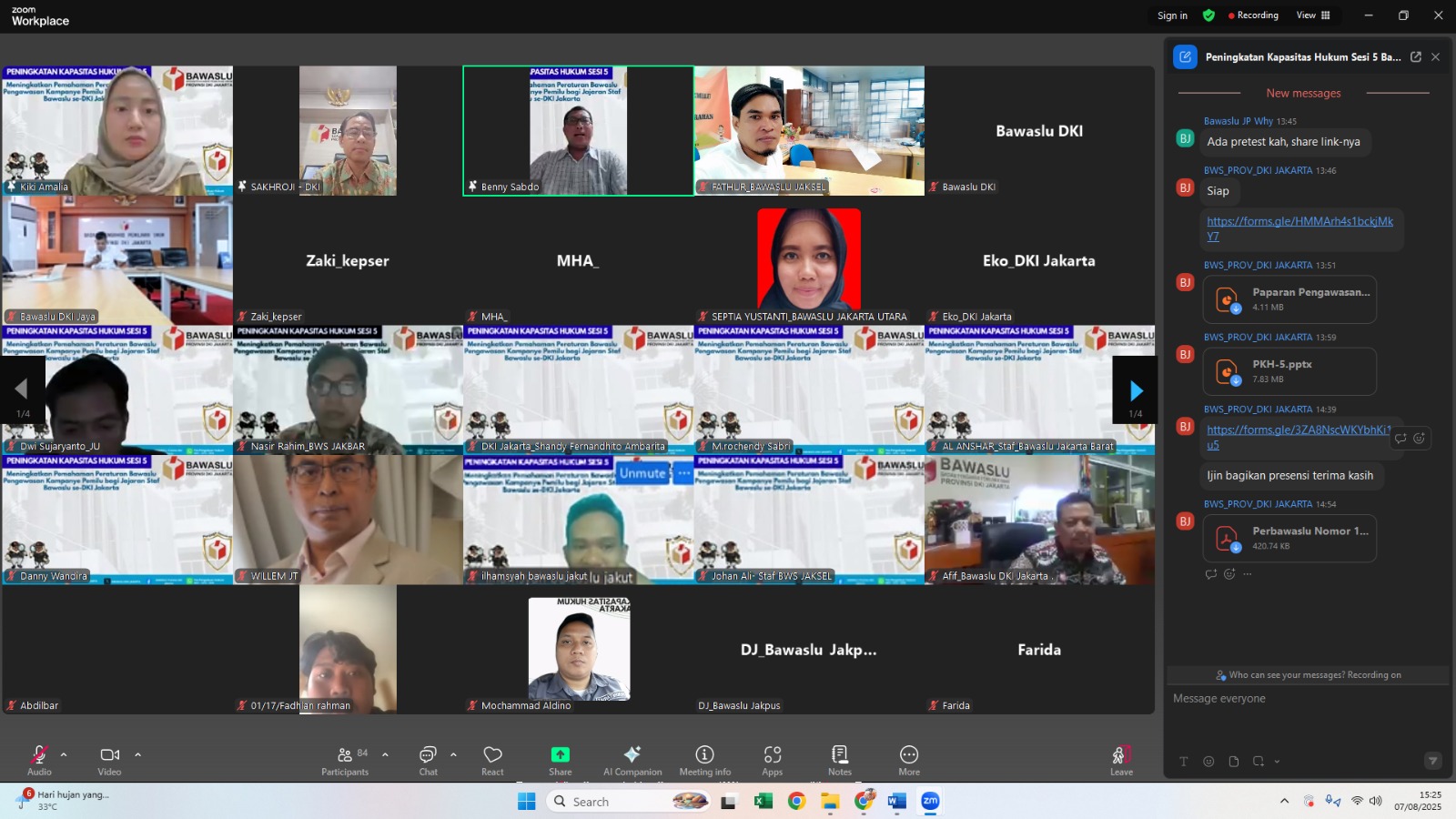1456x819 pixels.
Task: Select SEPTIA YUSTANTI video tile
Action: pos(809,260)
